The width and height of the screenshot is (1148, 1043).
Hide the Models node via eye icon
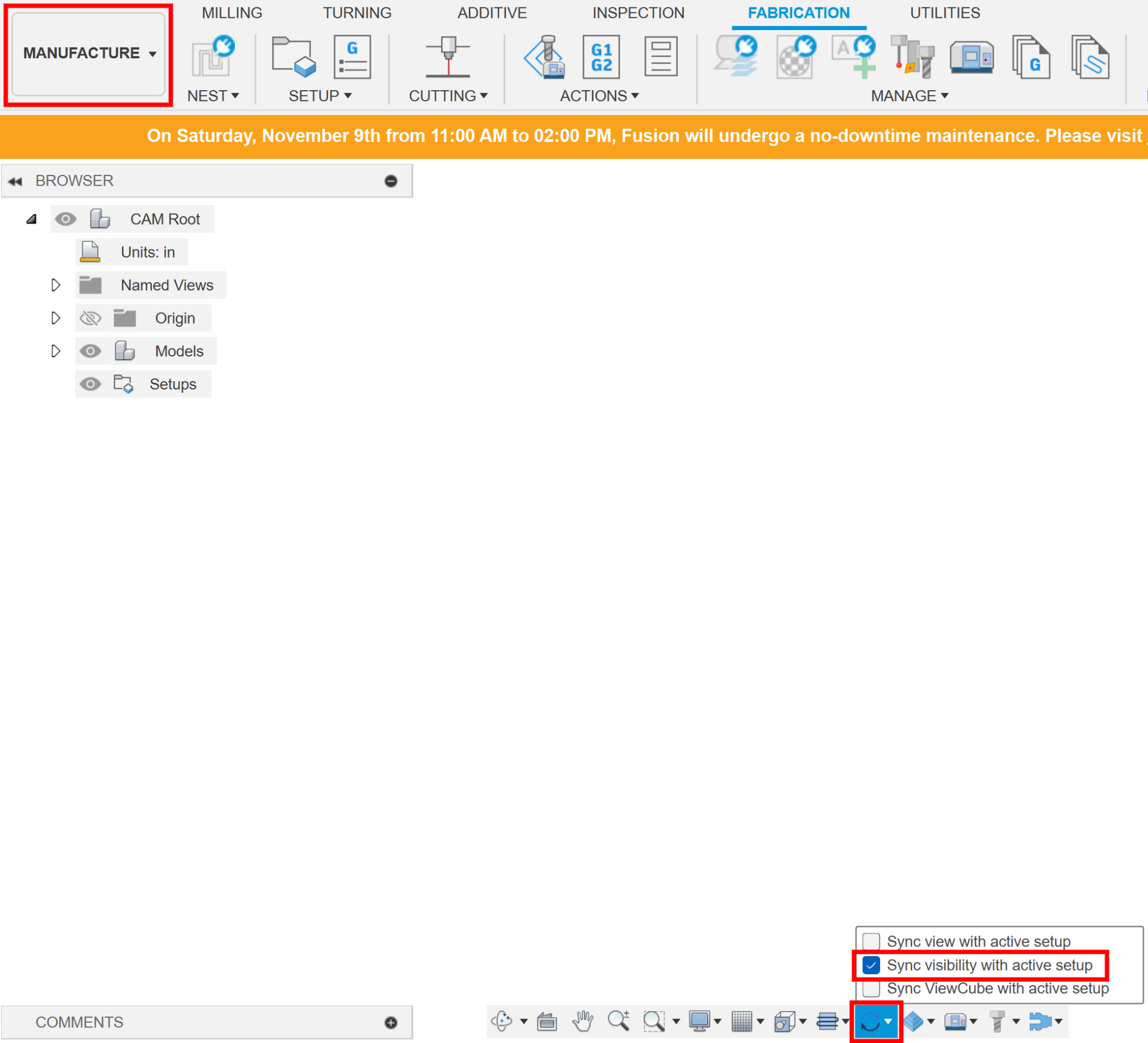pyautogui.click(x=90, y=351)
